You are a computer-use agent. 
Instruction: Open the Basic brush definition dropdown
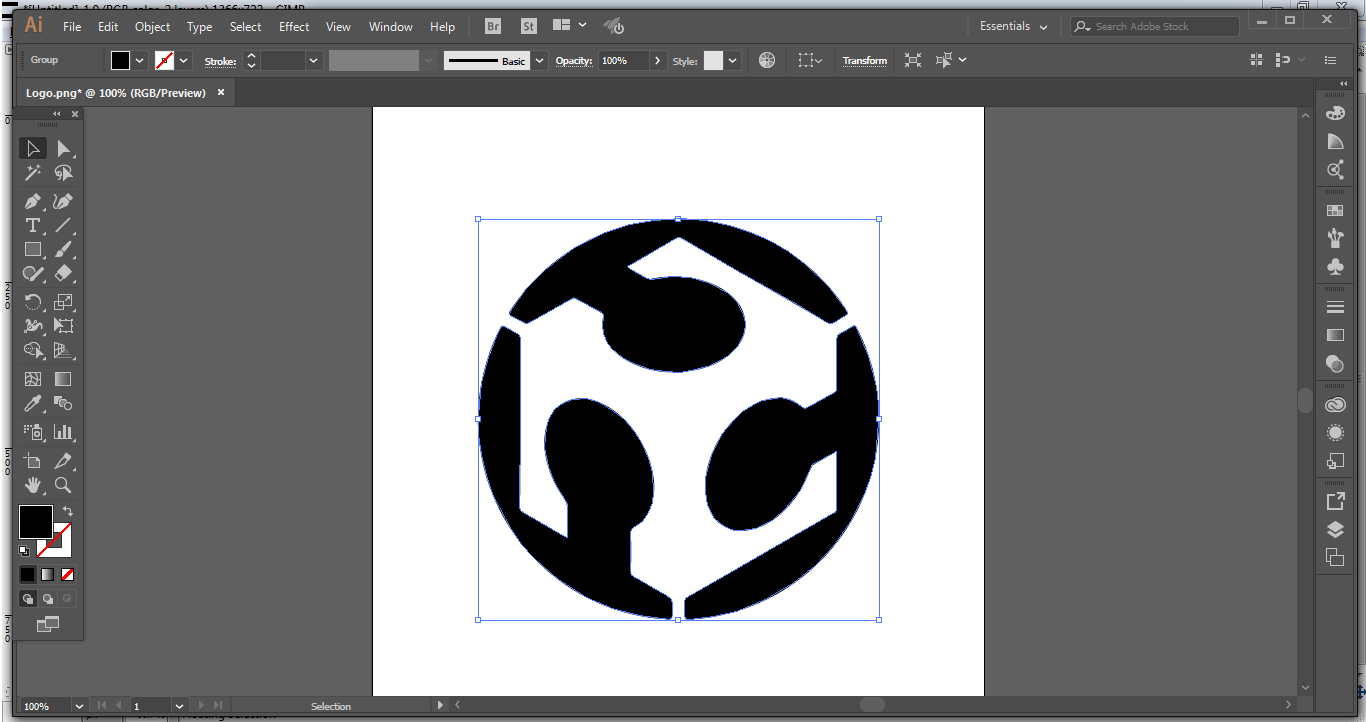pos(540,61)
